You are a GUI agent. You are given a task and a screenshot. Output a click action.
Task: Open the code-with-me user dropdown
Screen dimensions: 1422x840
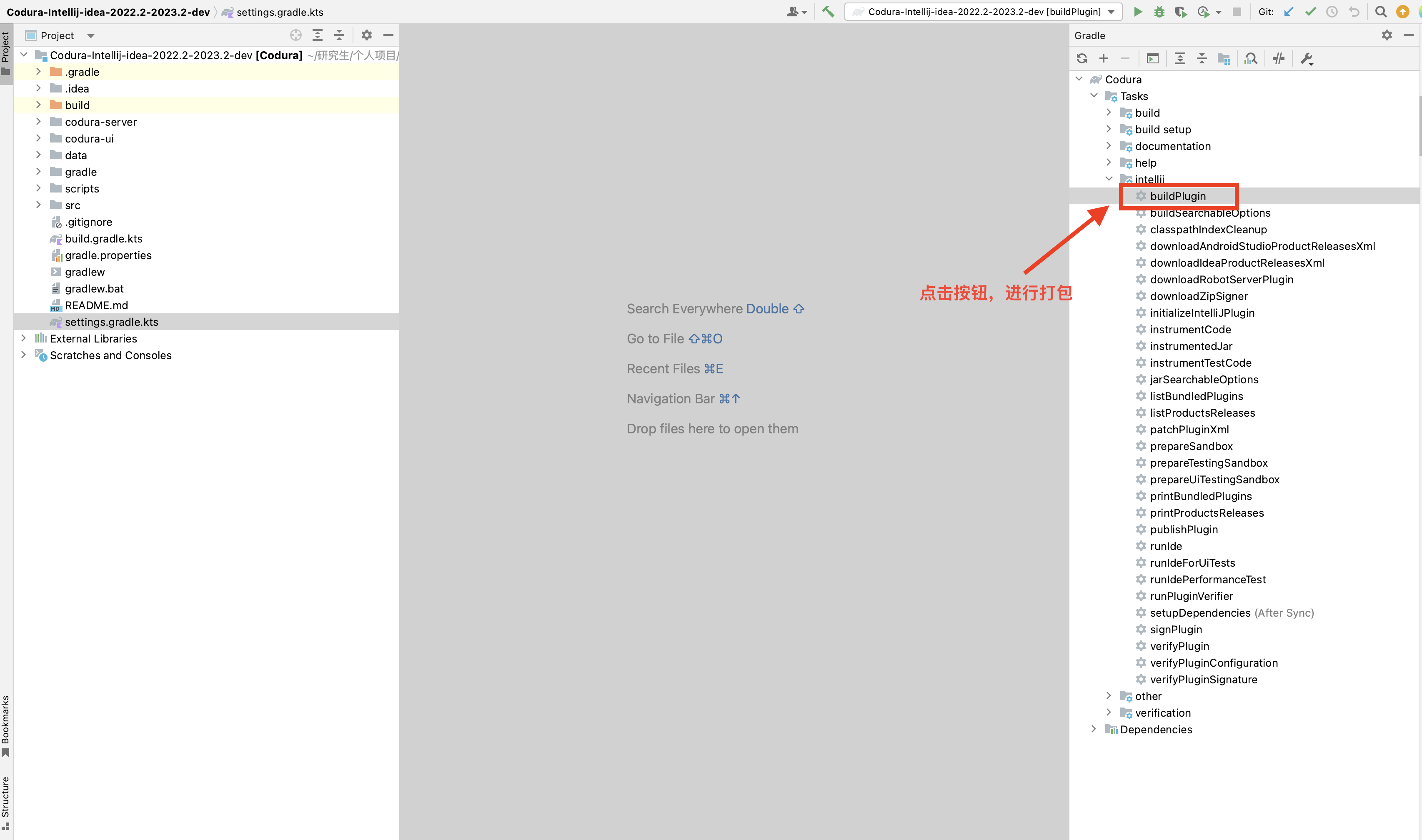796,11
